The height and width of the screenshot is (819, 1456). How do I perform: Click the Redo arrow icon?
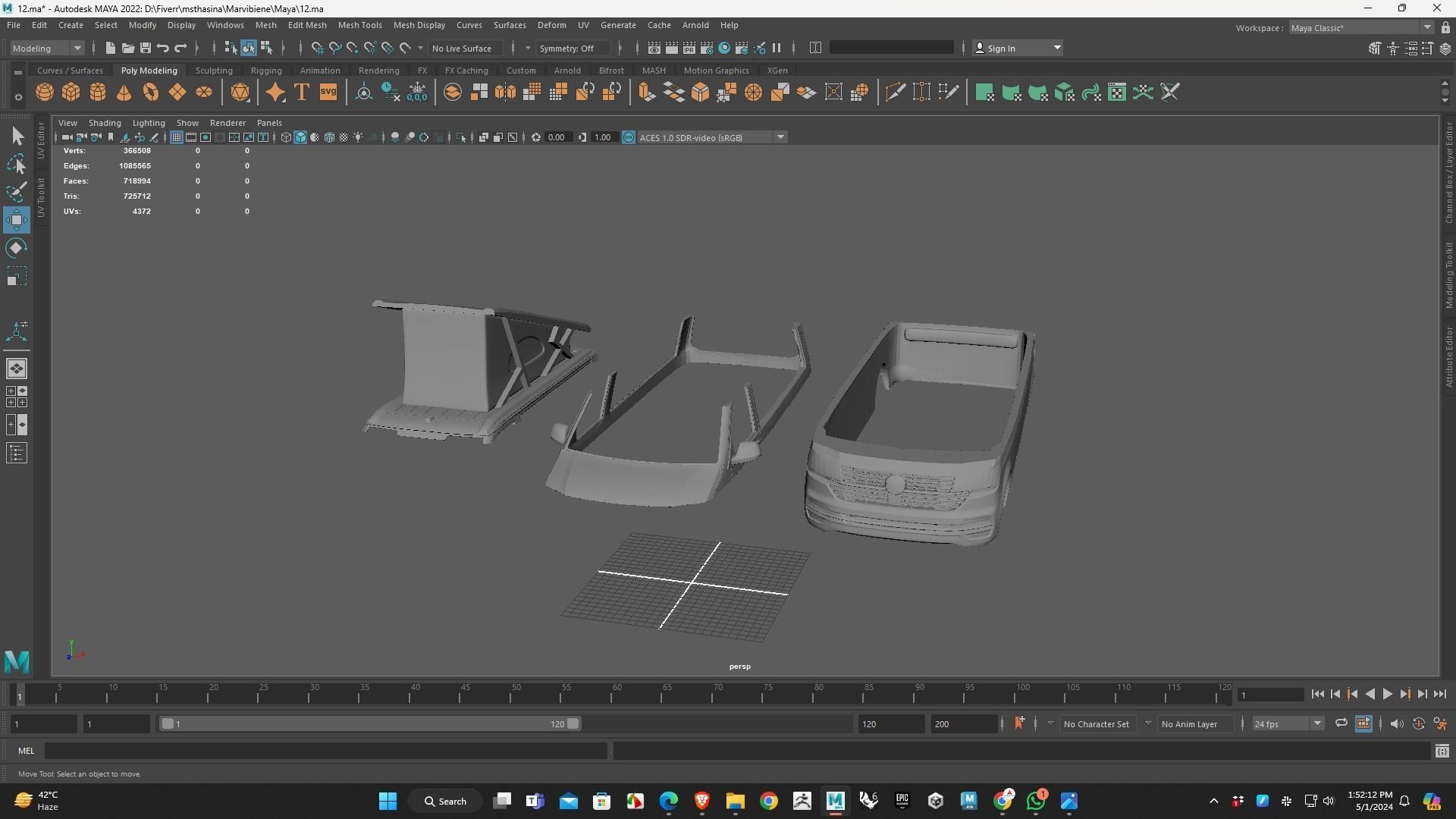[180, 48]
